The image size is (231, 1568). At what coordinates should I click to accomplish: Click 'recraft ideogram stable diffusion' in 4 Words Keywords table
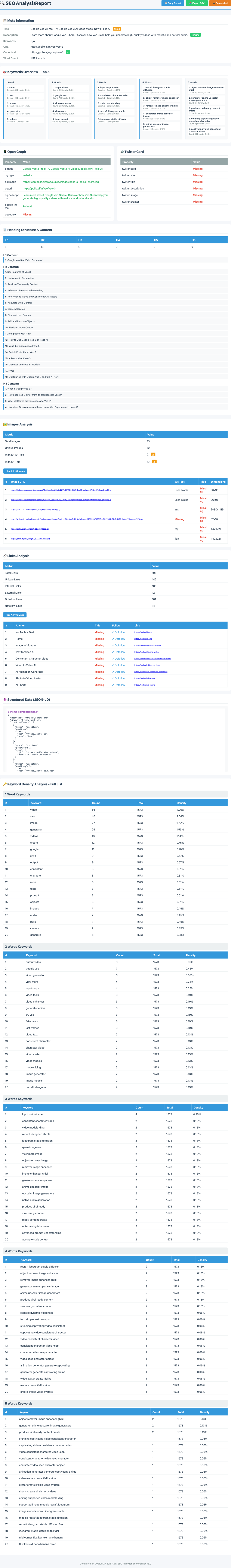click(40, 1267)
